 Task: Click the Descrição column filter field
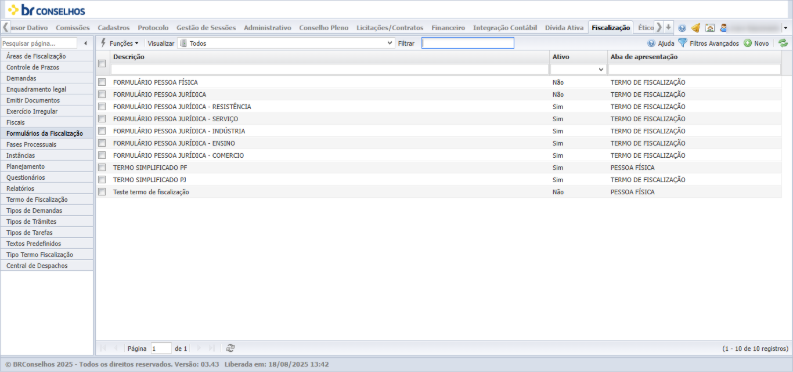tap(330, 69)
